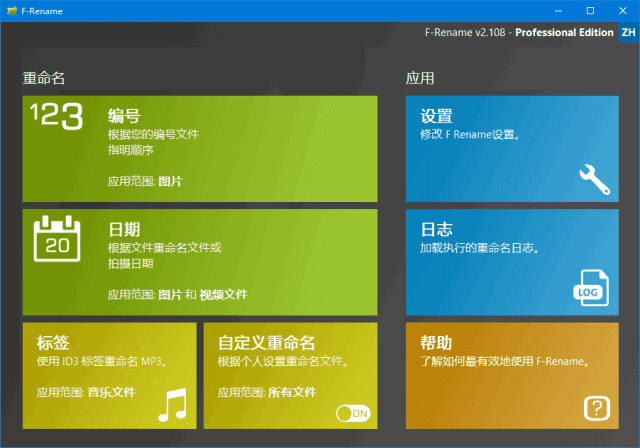The width and height of the screenshot is (640, 448).
Task: Click the text 修改 F Rename设置
Action: [x=470, y=134]
